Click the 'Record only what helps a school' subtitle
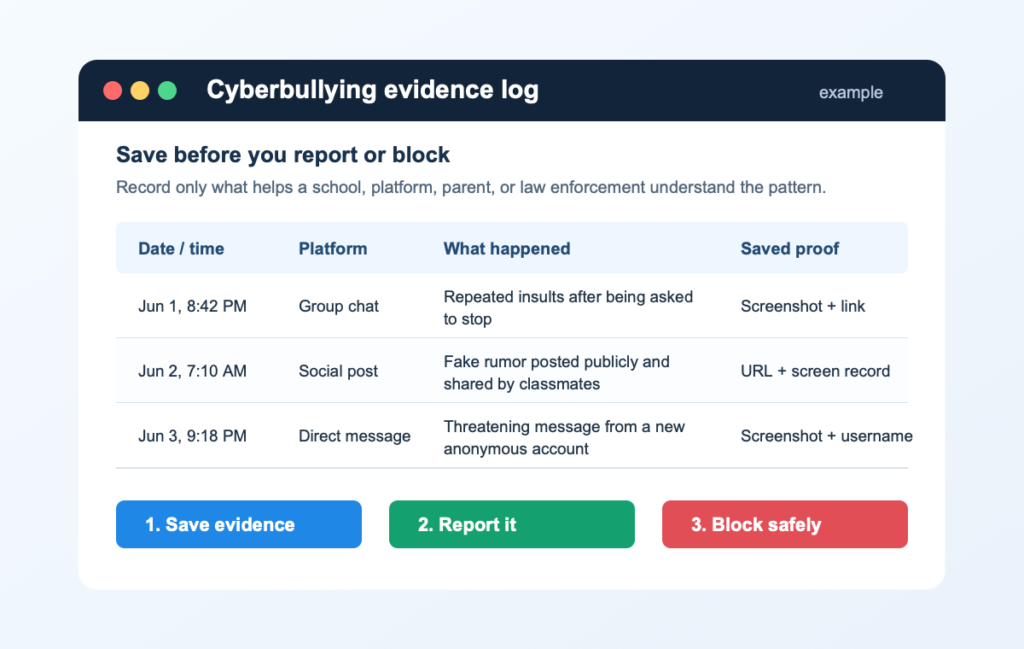The image size is (1024, 649). click(x=471, y=187)
